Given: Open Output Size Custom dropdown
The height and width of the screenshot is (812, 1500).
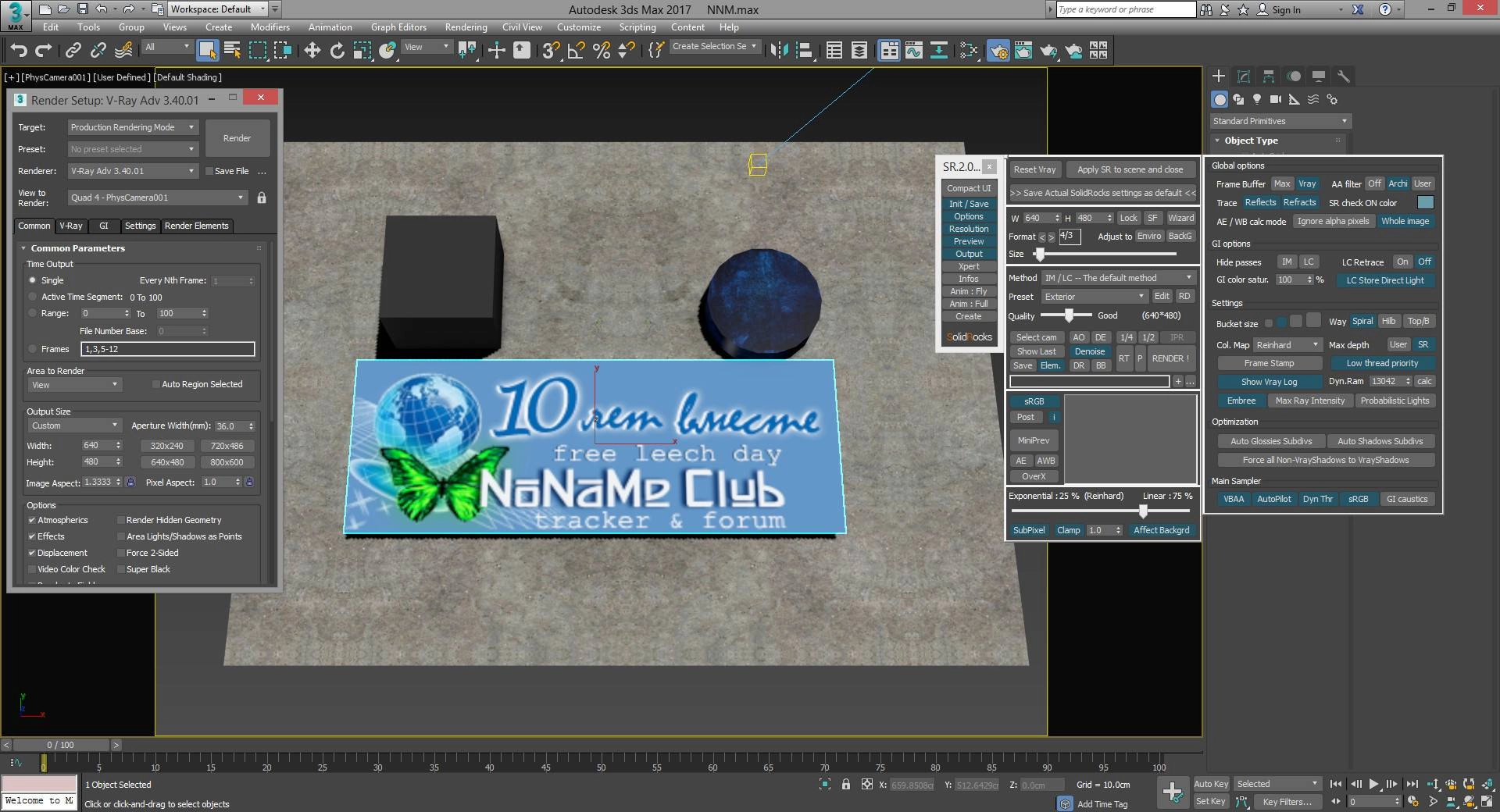Looking at the screenshot, I should click(74, 426).
